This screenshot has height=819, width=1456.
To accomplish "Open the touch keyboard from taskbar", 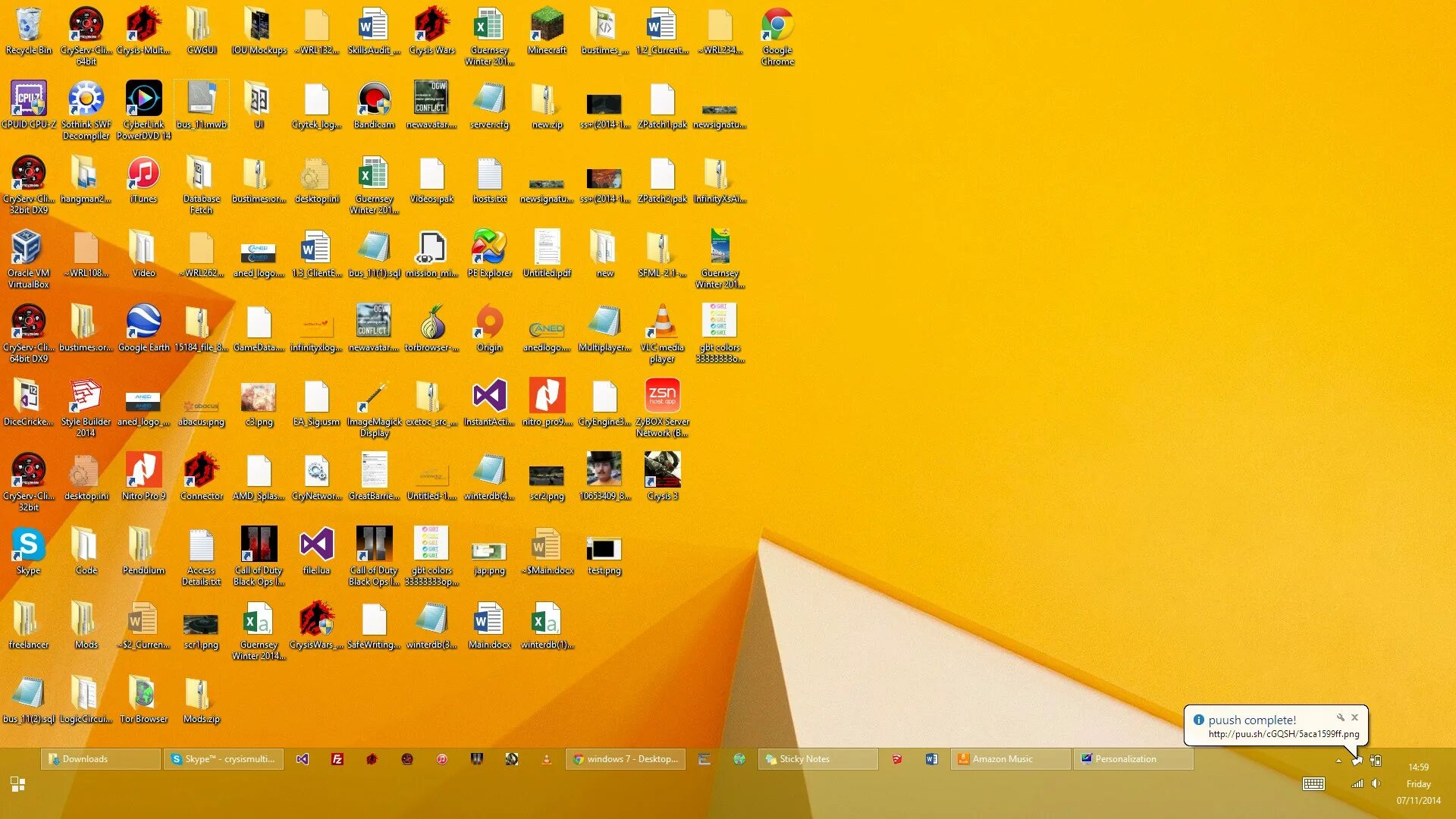I will click(x=1313, y=784).
